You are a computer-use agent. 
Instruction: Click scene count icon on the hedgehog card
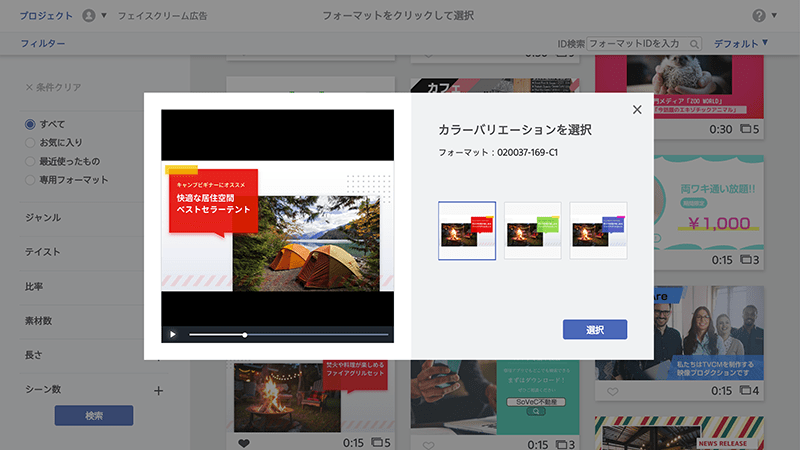tap(745, 129)
